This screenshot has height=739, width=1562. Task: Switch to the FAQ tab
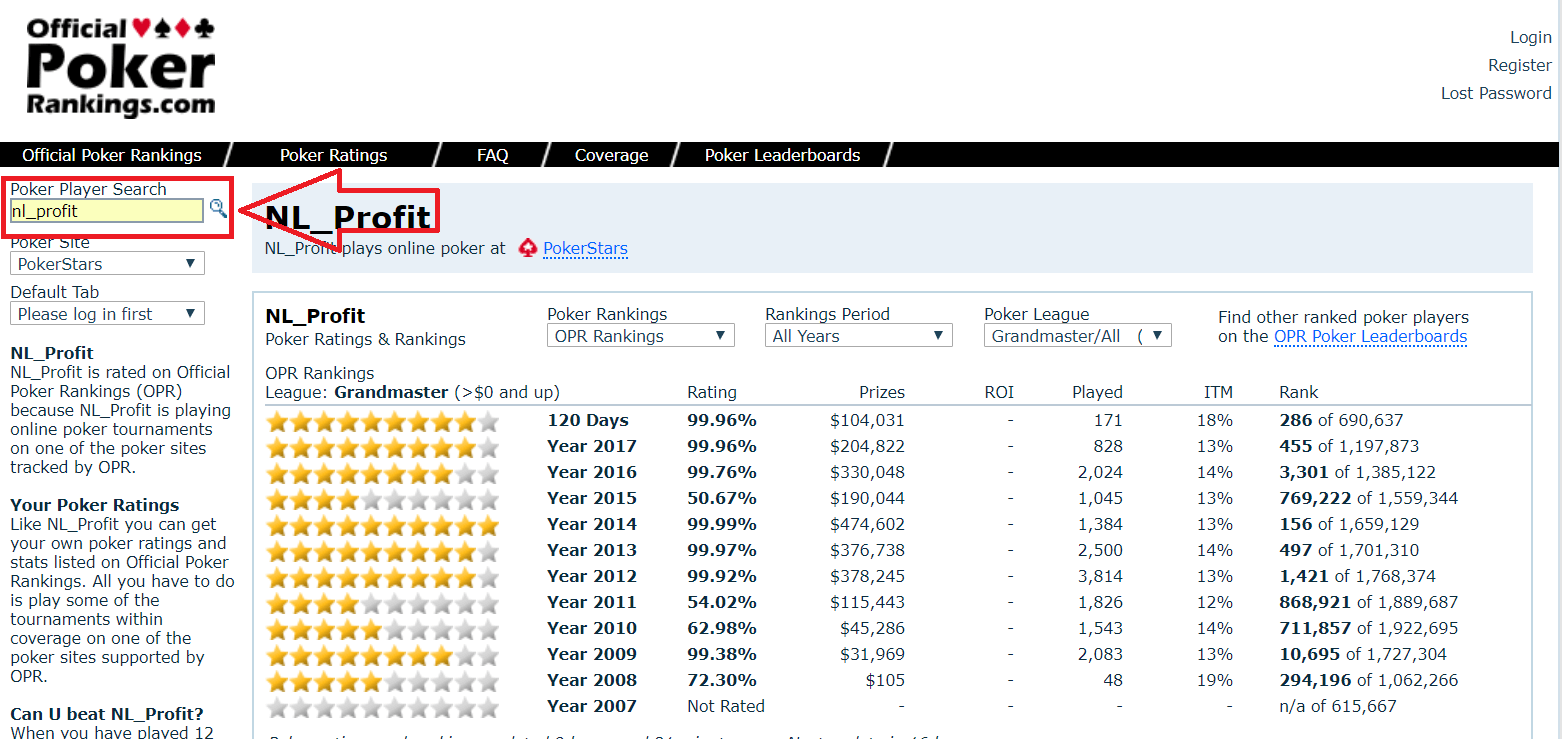pos(492,155)
